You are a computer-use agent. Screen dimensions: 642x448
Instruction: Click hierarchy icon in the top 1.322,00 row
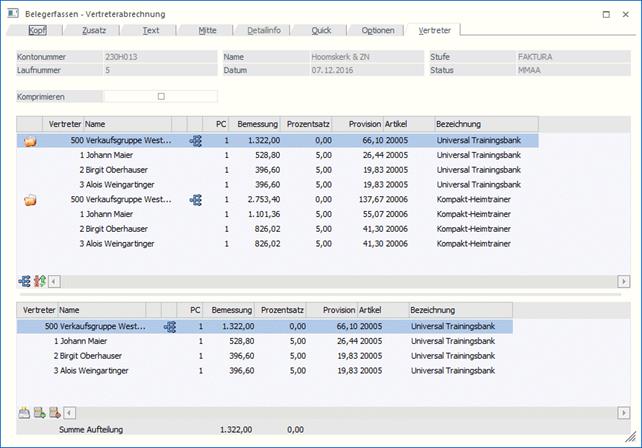click(x=196, y=142)
